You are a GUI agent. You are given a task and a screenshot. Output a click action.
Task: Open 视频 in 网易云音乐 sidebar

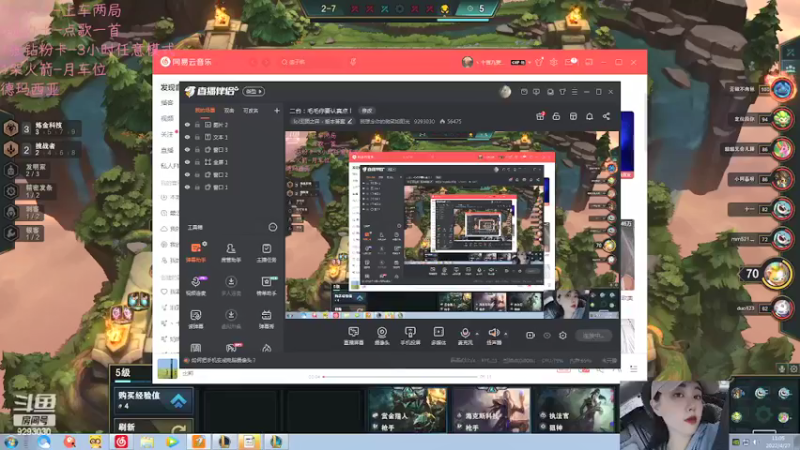pyautogui.click(x=167, y=118)
